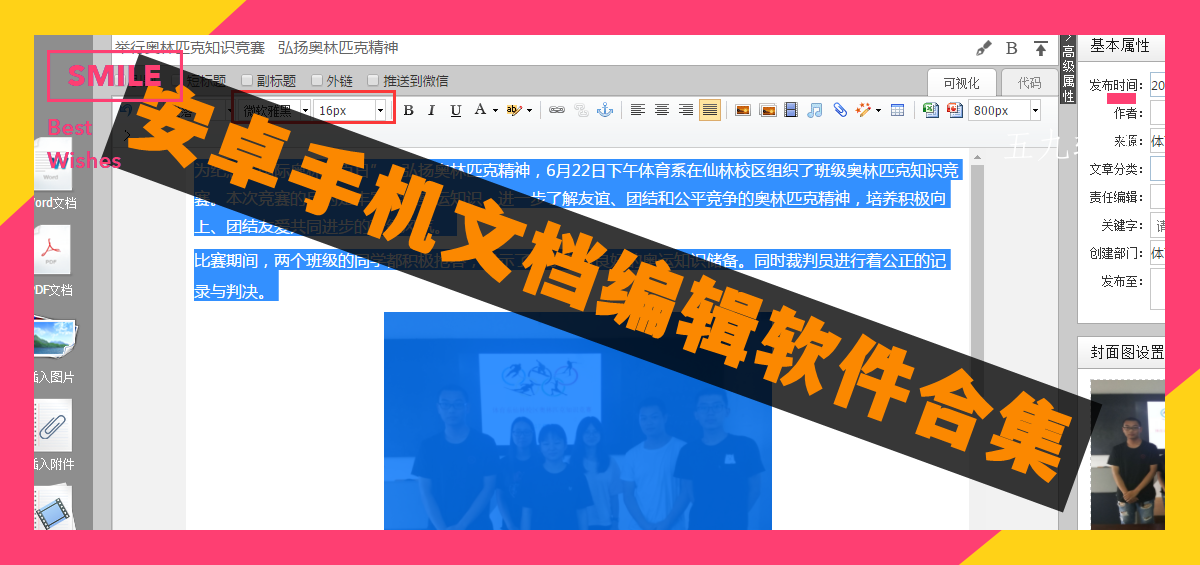Click the title brush color icon
The width and height of the screenshot is (1200, 565).
pyautogui.click(x=984, y=48)
